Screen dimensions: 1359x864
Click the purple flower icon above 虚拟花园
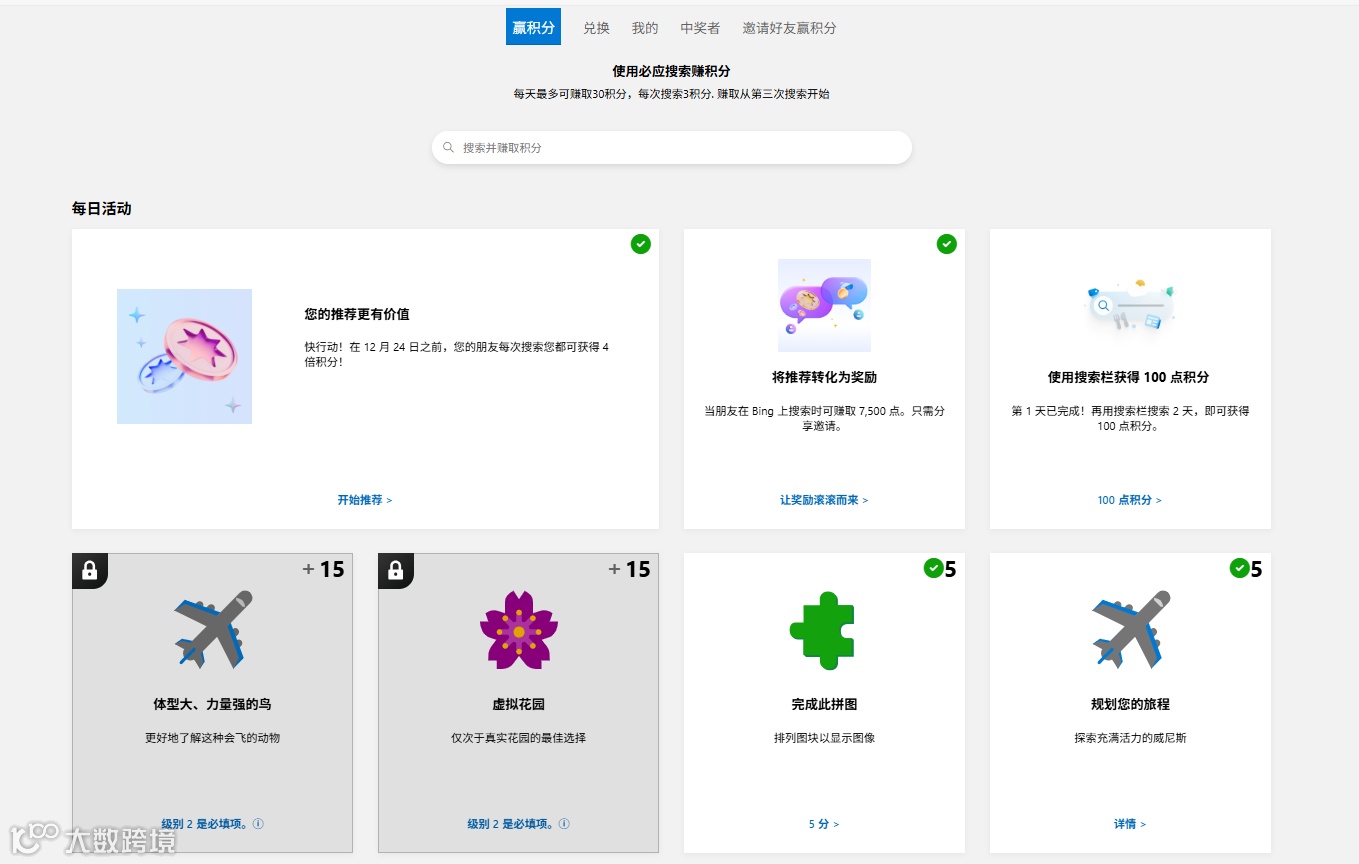tap(519, 629)
